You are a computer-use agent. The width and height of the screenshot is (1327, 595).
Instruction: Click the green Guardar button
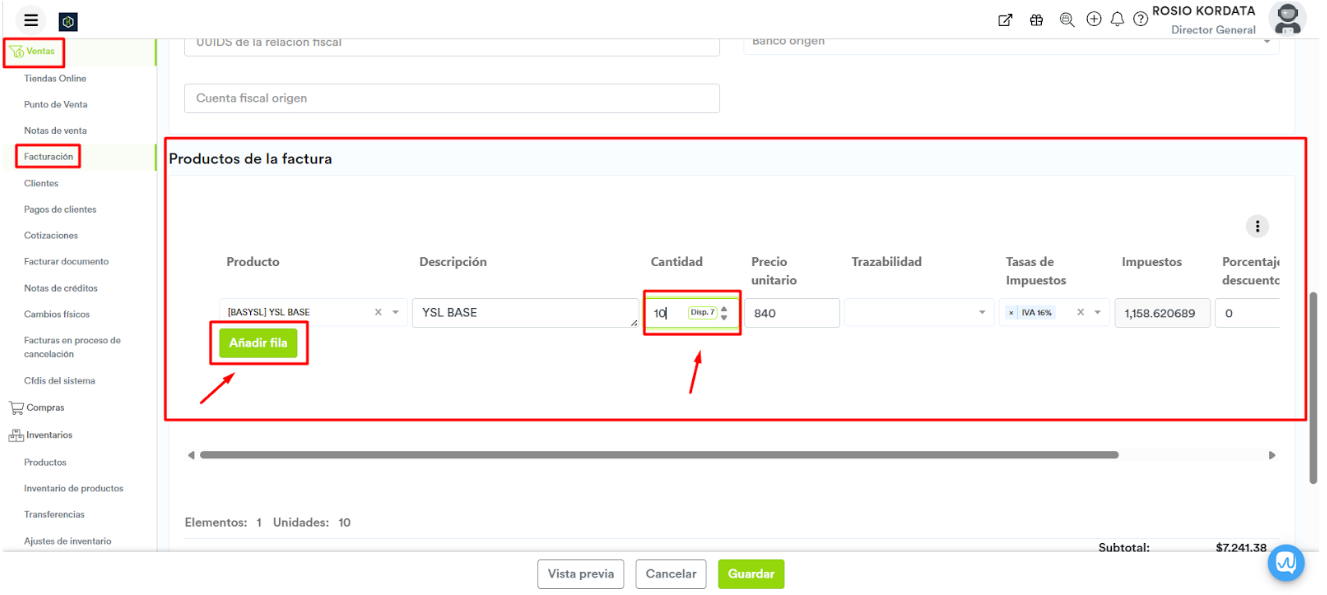[x=750, y=574]
